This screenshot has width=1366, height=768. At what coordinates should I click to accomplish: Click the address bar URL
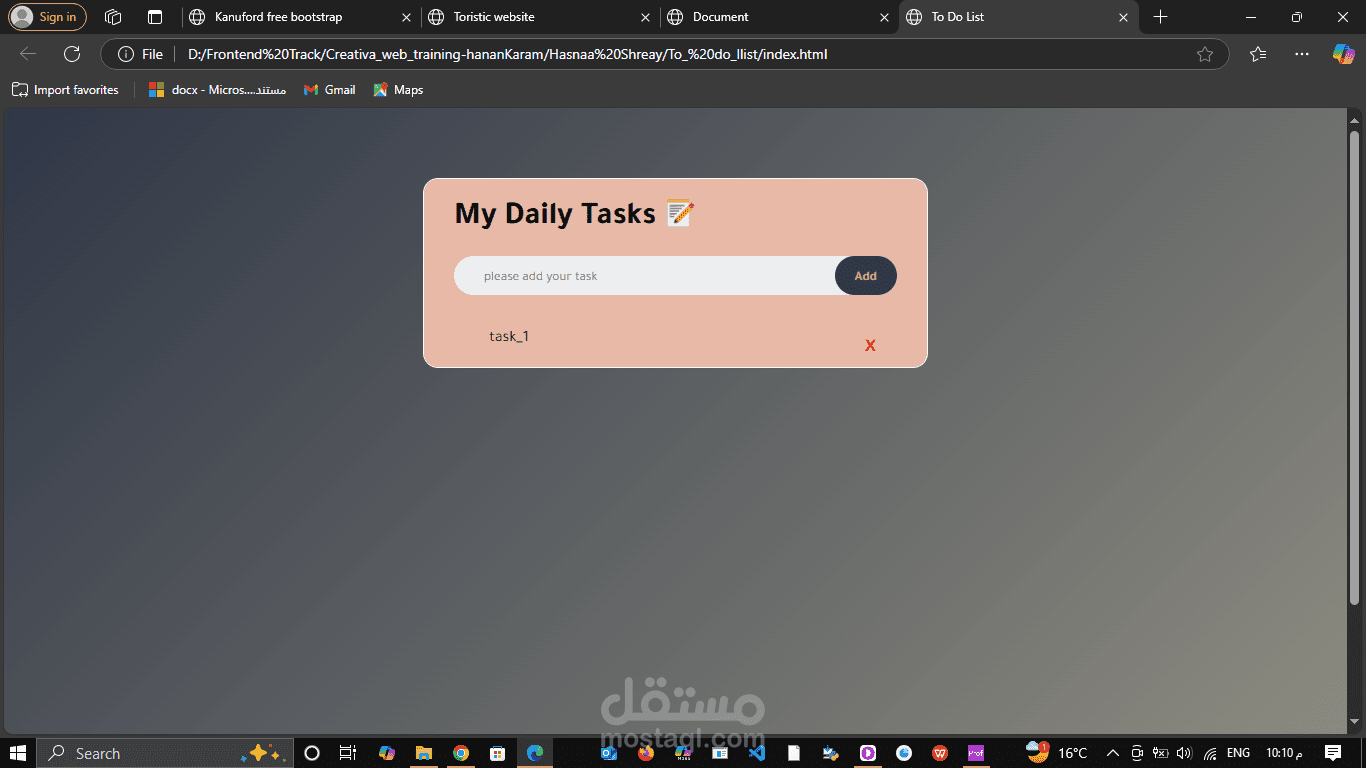(508, 54)
